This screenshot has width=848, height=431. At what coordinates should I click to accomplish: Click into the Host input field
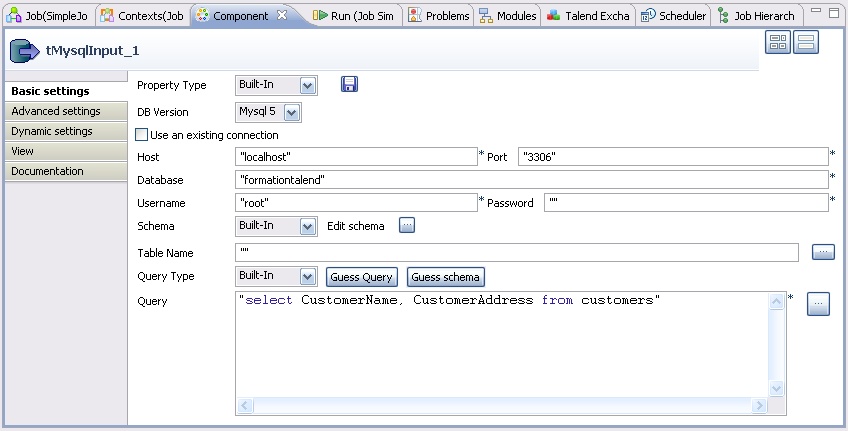(356, 157)
